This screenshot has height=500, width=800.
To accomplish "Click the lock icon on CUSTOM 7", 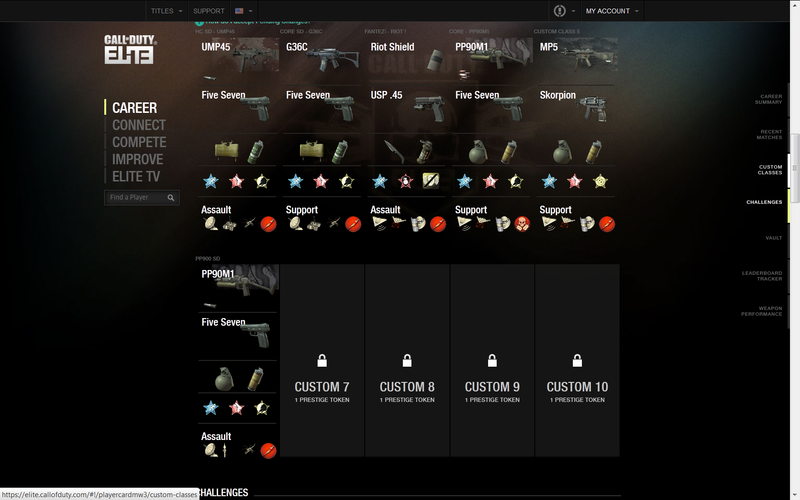I will [x=322, y=361].
